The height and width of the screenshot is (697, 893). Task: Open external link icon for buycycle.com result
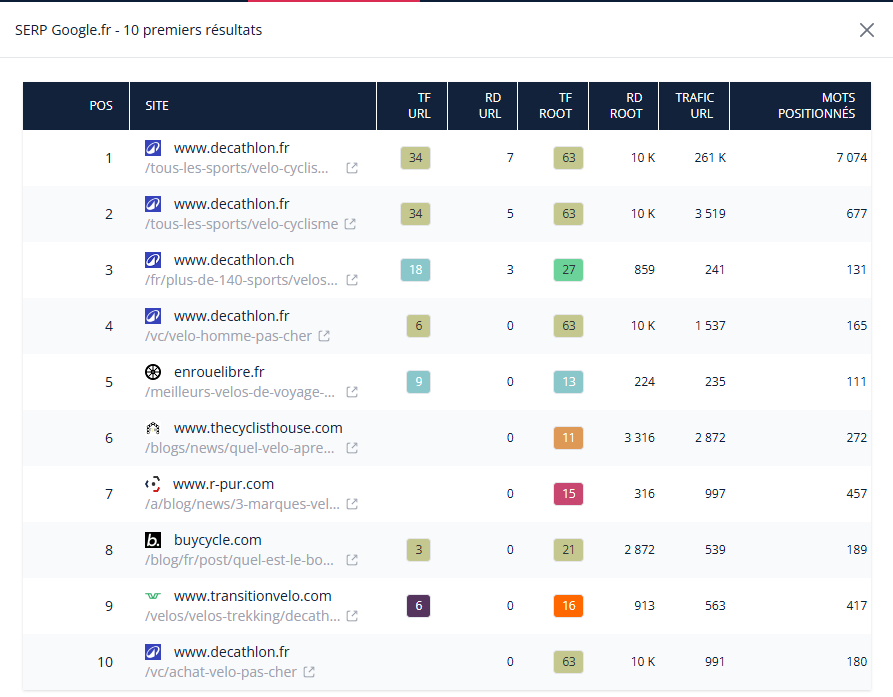point(352,560)
